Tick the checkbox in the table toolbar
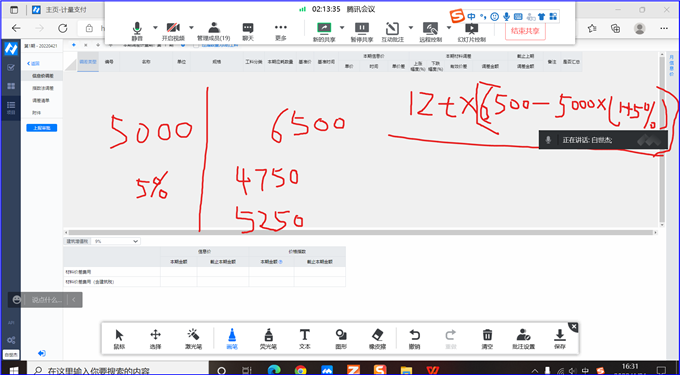680x375 pixels. tap(196, 45)
